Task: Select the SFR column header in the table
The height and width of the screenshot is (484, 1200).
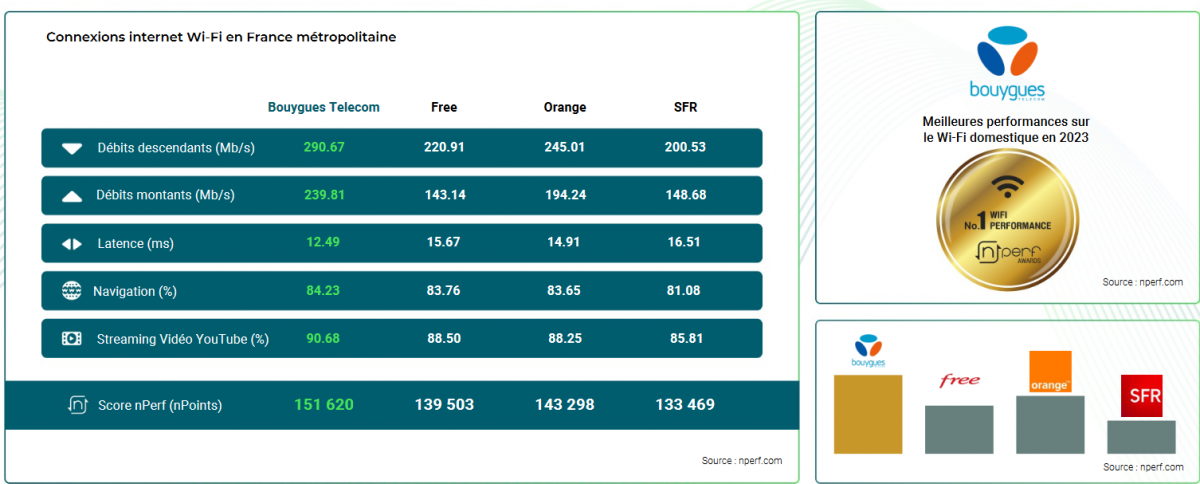Action: (686, 108)
